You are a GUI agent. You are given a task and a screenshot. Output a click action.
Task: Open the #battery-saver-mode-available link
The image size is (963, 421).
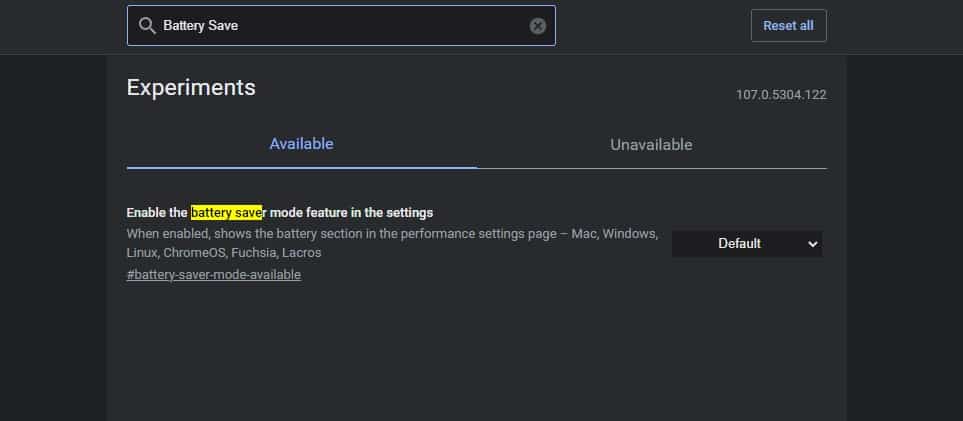tap(214, 275)
